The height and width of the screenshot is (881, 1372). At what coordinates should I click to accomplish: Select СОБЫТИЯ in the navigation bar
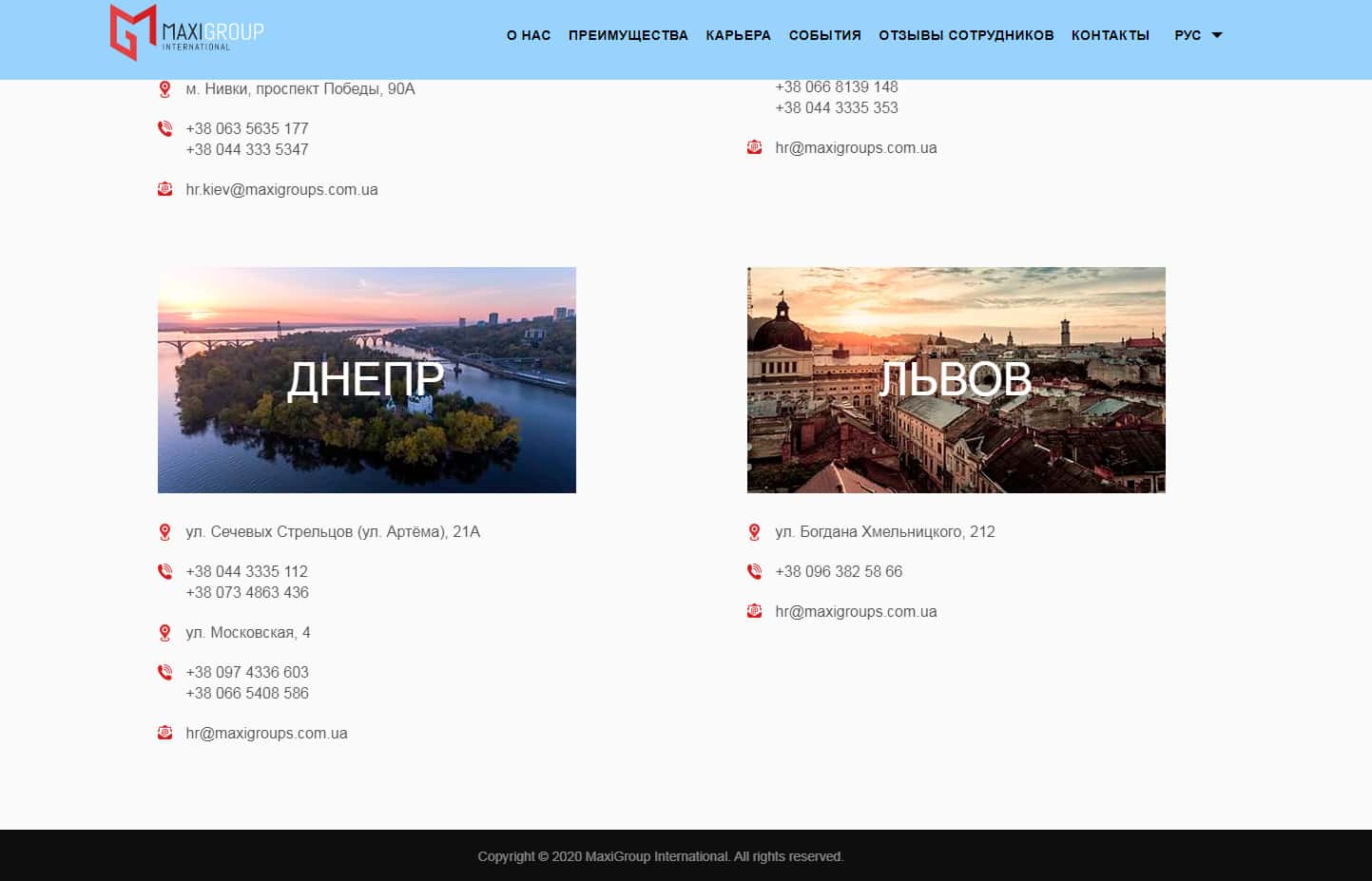point(824,35)
